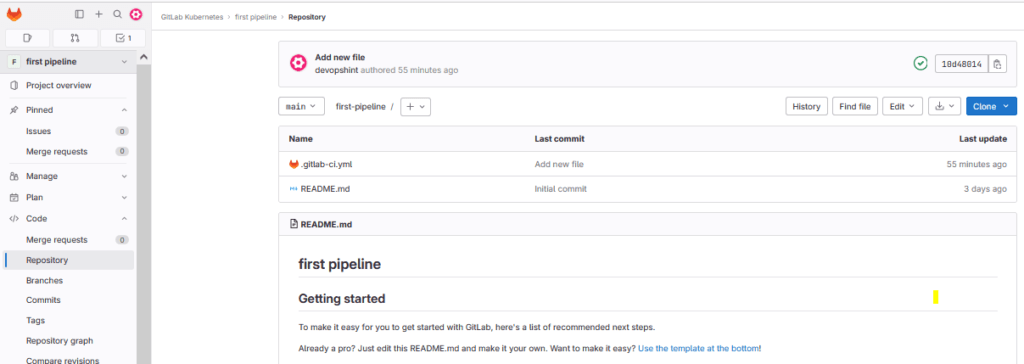Click the Code section brackets icon
The height and width of the screenshot is (364, 1024).
[14, 219]
